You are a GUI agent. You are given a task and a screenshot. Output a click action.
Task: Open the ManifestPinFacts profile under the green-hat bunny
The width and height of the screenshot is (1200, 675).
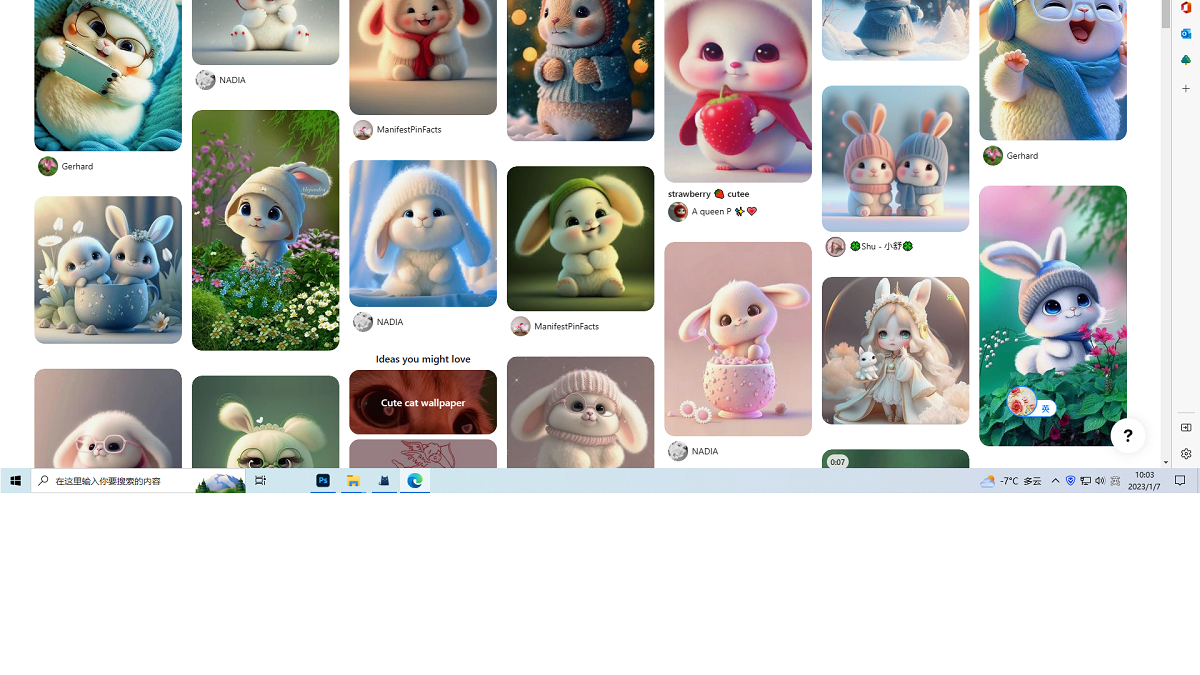(x=565, y=327)
